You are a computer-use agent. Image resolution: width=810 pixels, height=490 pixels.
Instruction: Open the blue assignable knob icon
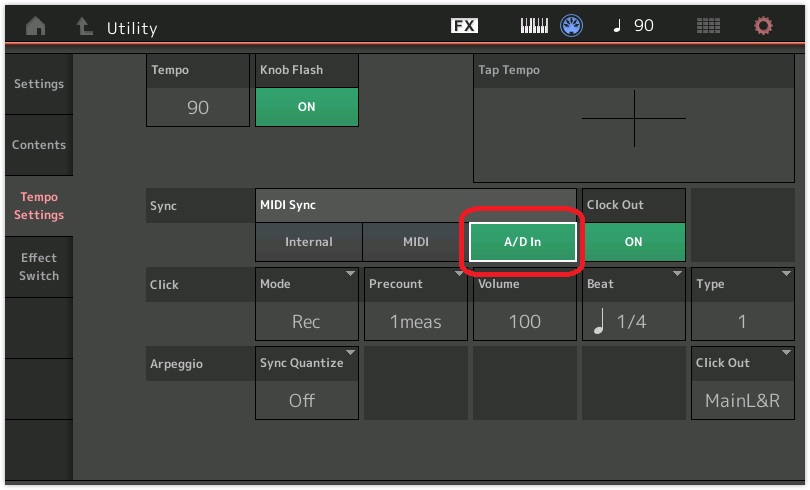(572, 26)
